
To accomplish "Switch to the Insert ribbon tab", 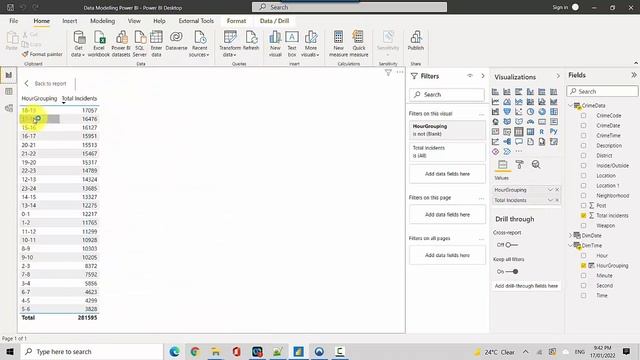I will coord(70,21).
